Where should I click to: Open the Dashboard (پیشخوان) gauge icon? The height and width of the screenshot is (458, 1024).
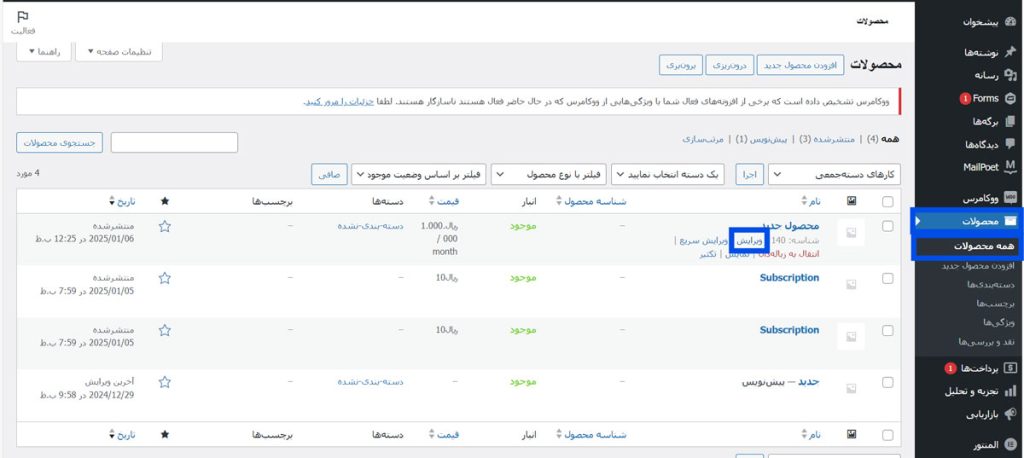coord(1010,22)
